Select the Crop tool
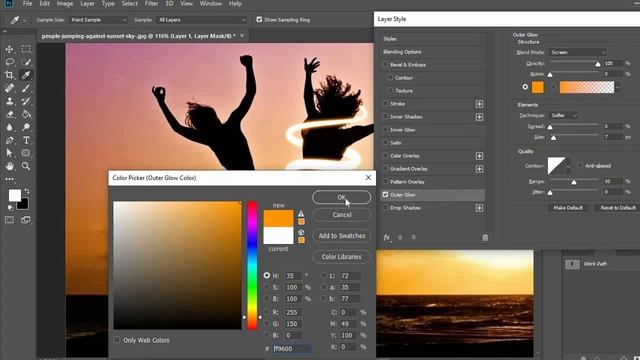The width and height of the screenshot is (640, 360). coord(9,75)
